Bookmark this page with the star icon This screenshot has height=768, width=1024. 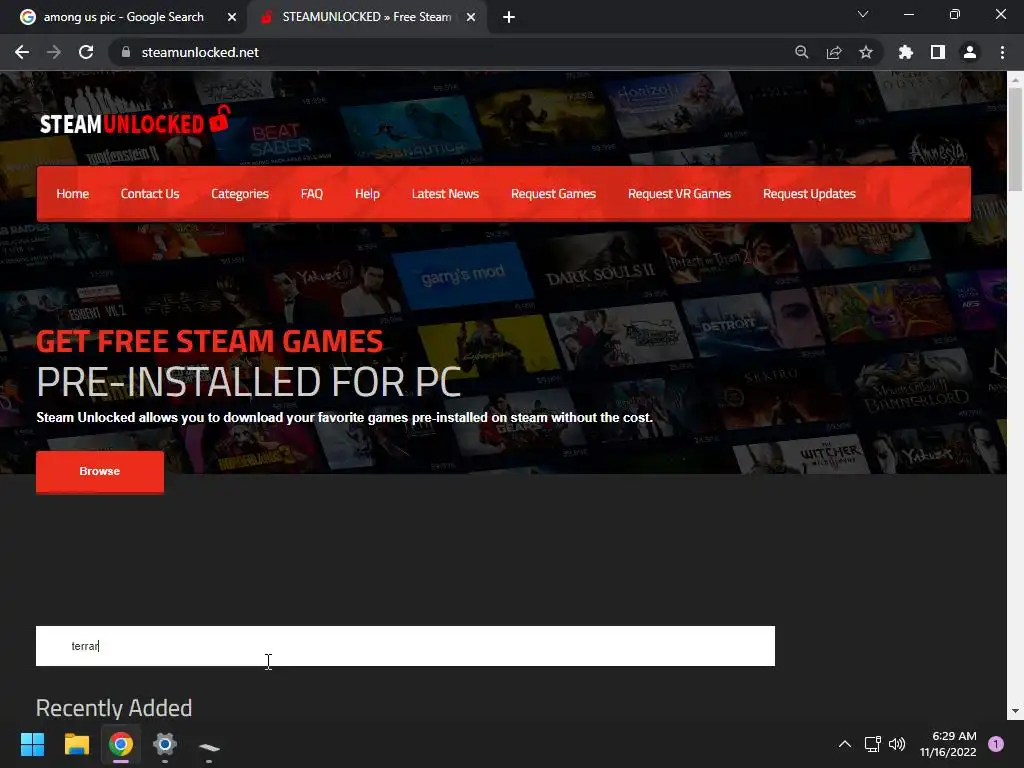[866, 52]
